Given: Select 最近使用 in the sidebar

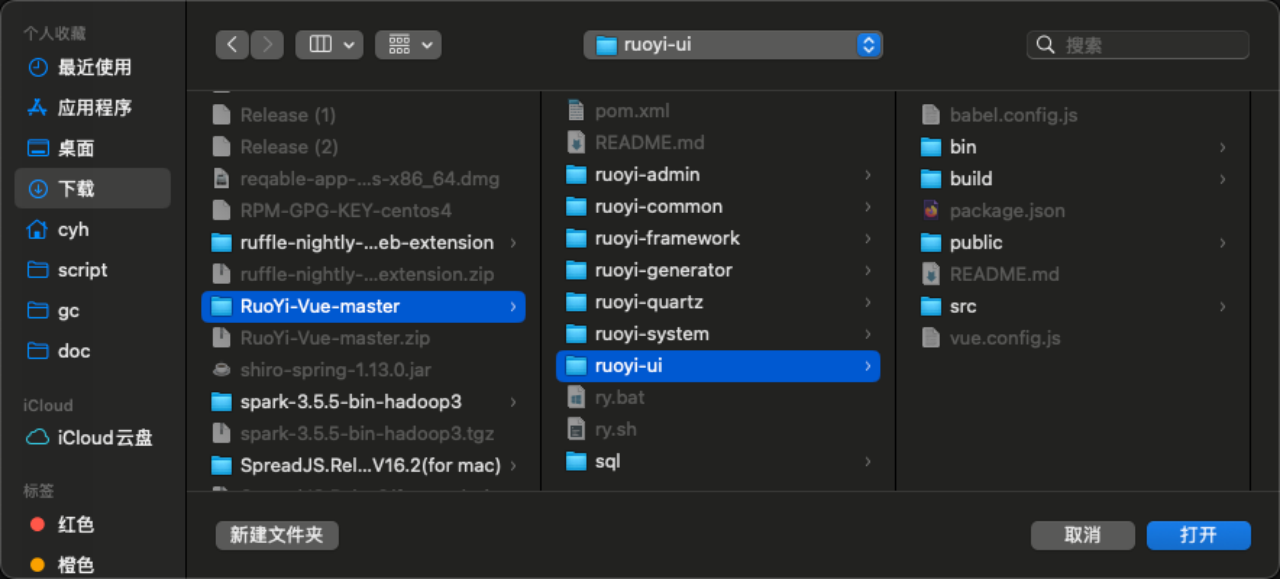Looking at the screenshot, I should (92, 67).
